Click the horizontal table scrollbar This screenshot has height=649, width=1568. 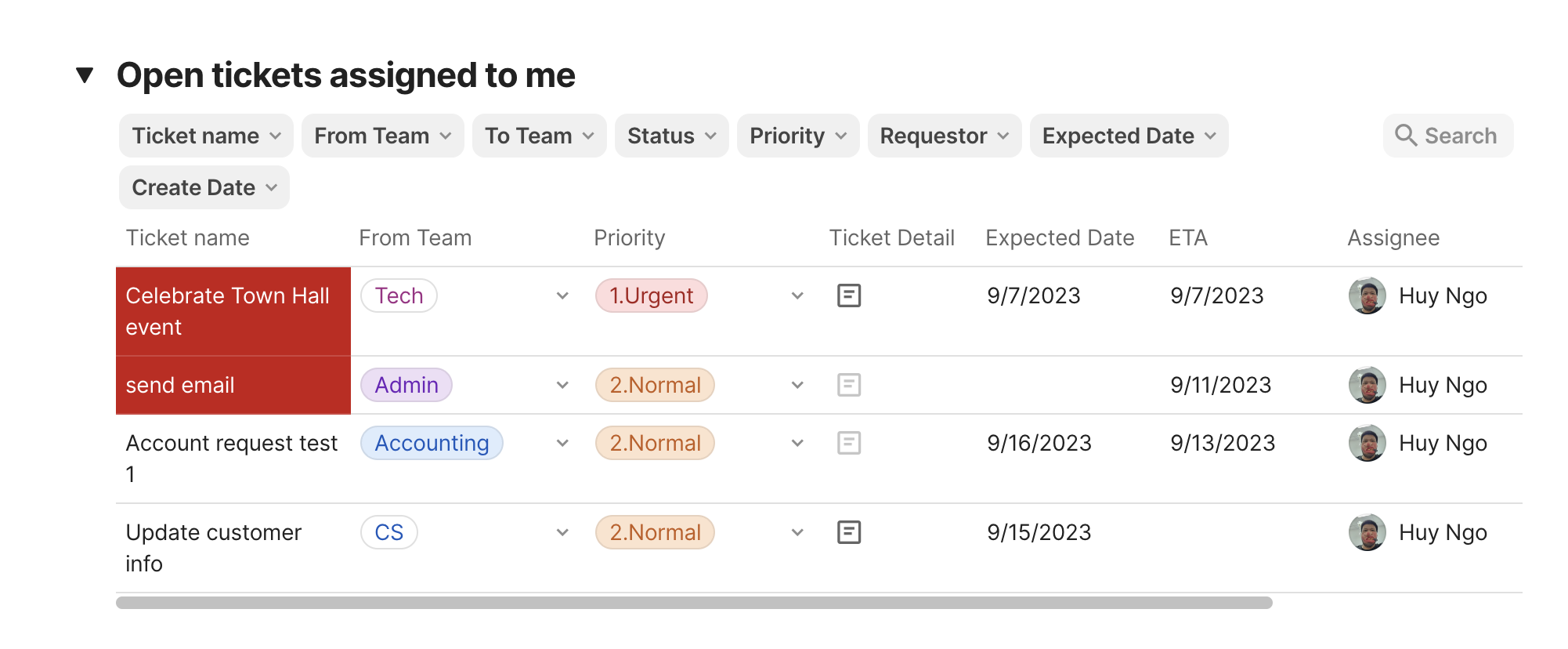694,603
